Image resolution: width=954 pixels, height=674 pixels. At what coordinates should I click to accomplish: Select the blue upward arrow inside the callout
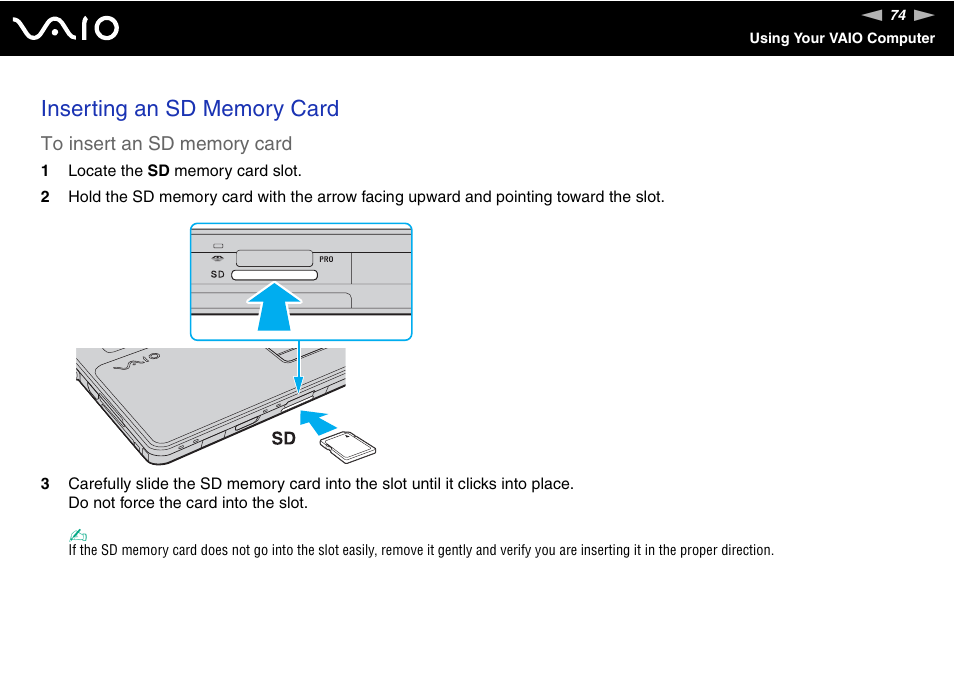point(275,305)
